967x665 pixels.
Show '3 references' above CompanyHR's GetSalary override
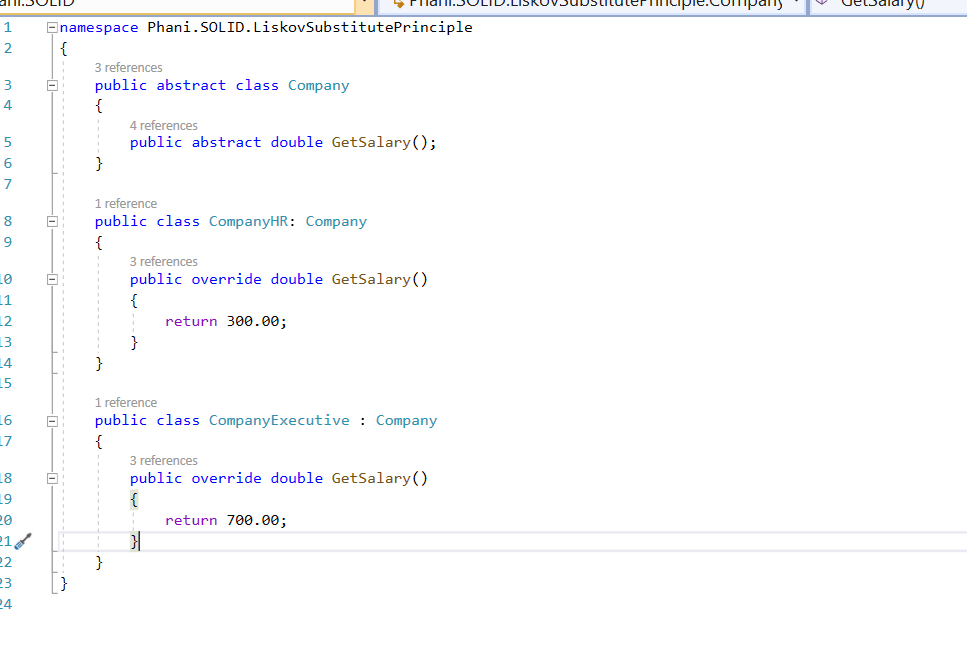click(163, 262)
